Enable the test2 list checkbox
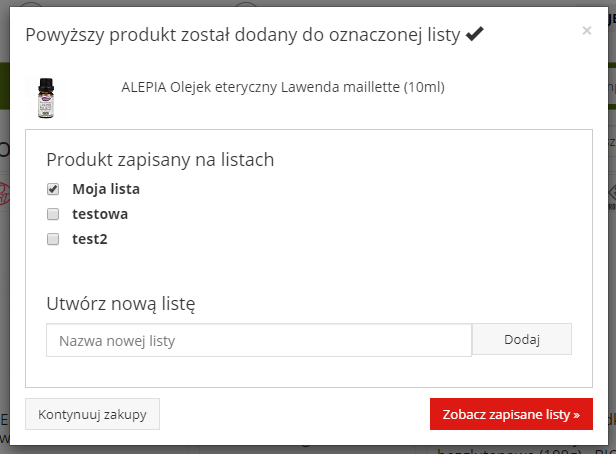Screen dimensions: 616x454 [x=53, y=239]
